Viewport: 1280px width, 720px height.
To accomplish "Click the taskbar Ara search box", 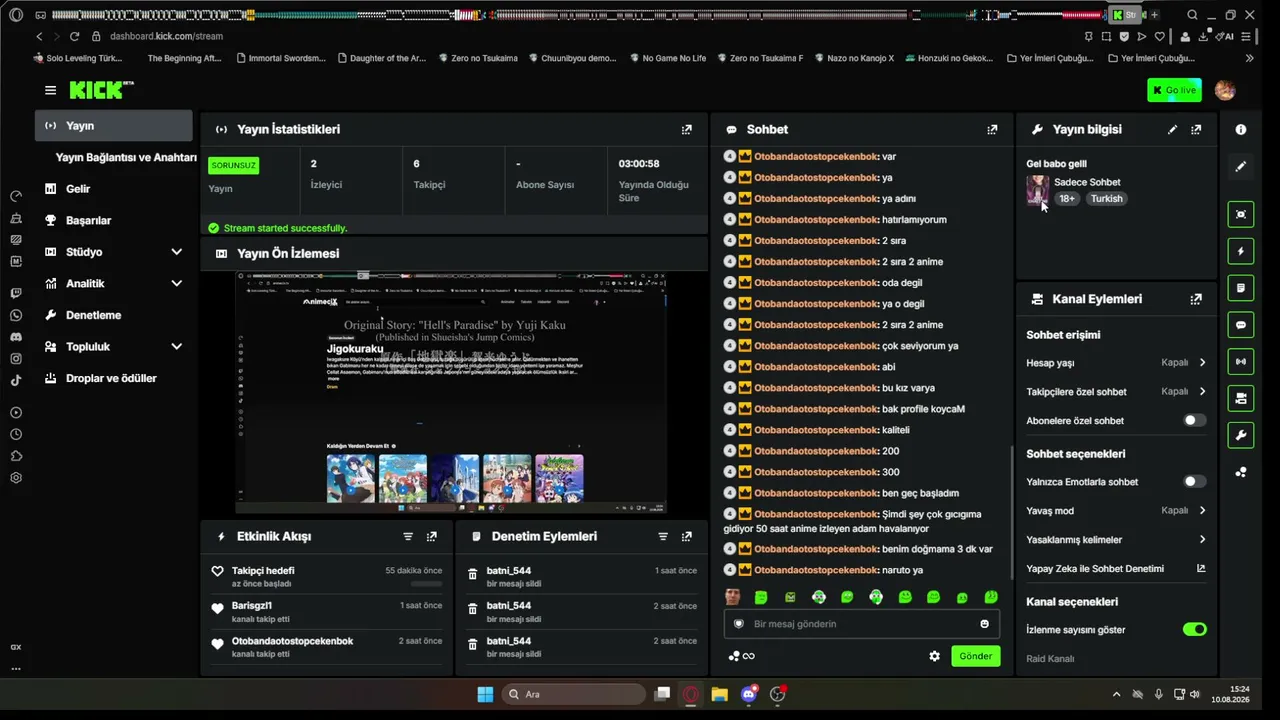I will [x=574, y=695].
